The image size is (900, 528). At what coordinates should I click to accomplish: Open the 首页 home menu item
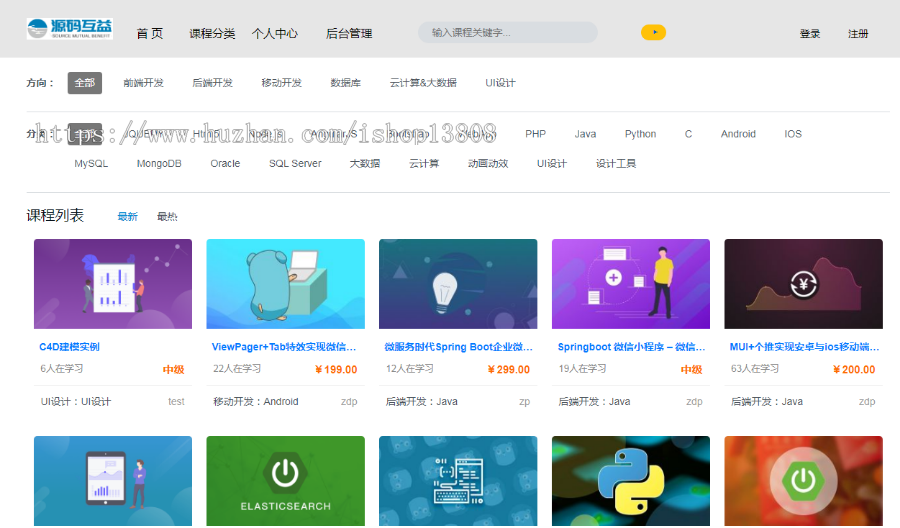150,34
